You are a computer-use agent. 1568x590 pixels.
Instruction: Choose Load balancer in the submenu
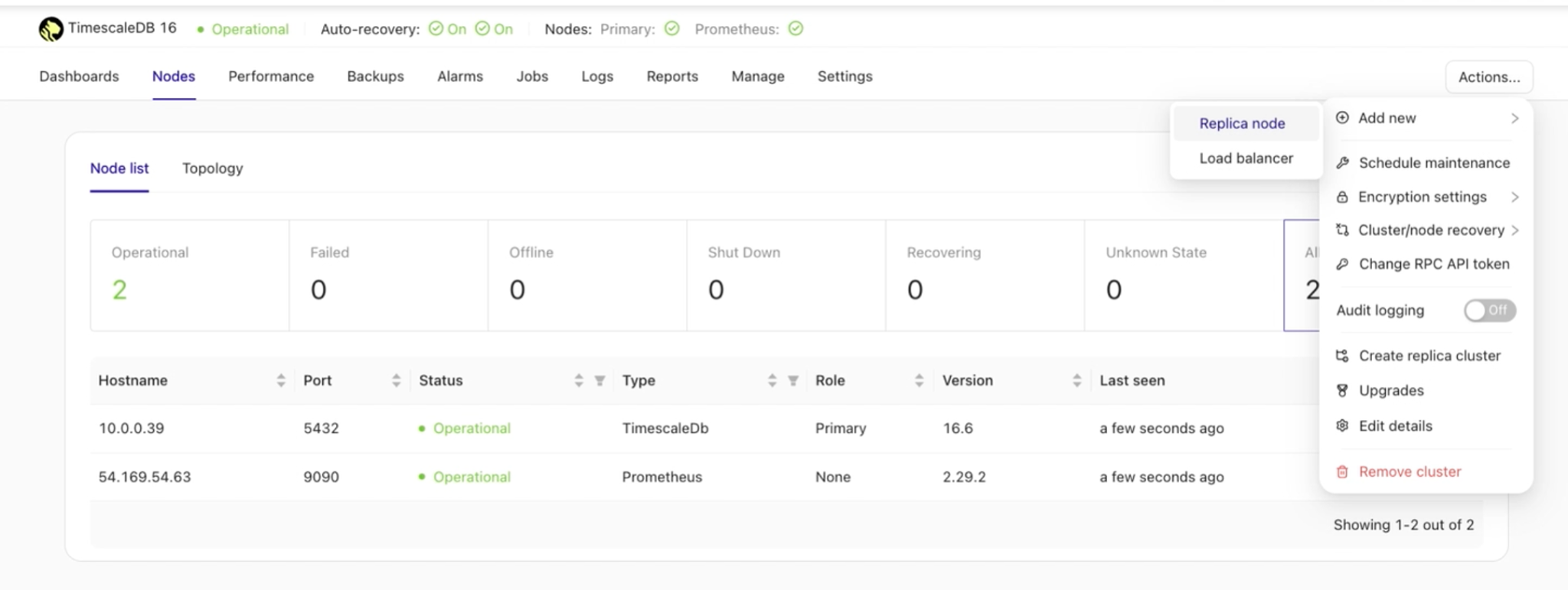(1246, 158)
